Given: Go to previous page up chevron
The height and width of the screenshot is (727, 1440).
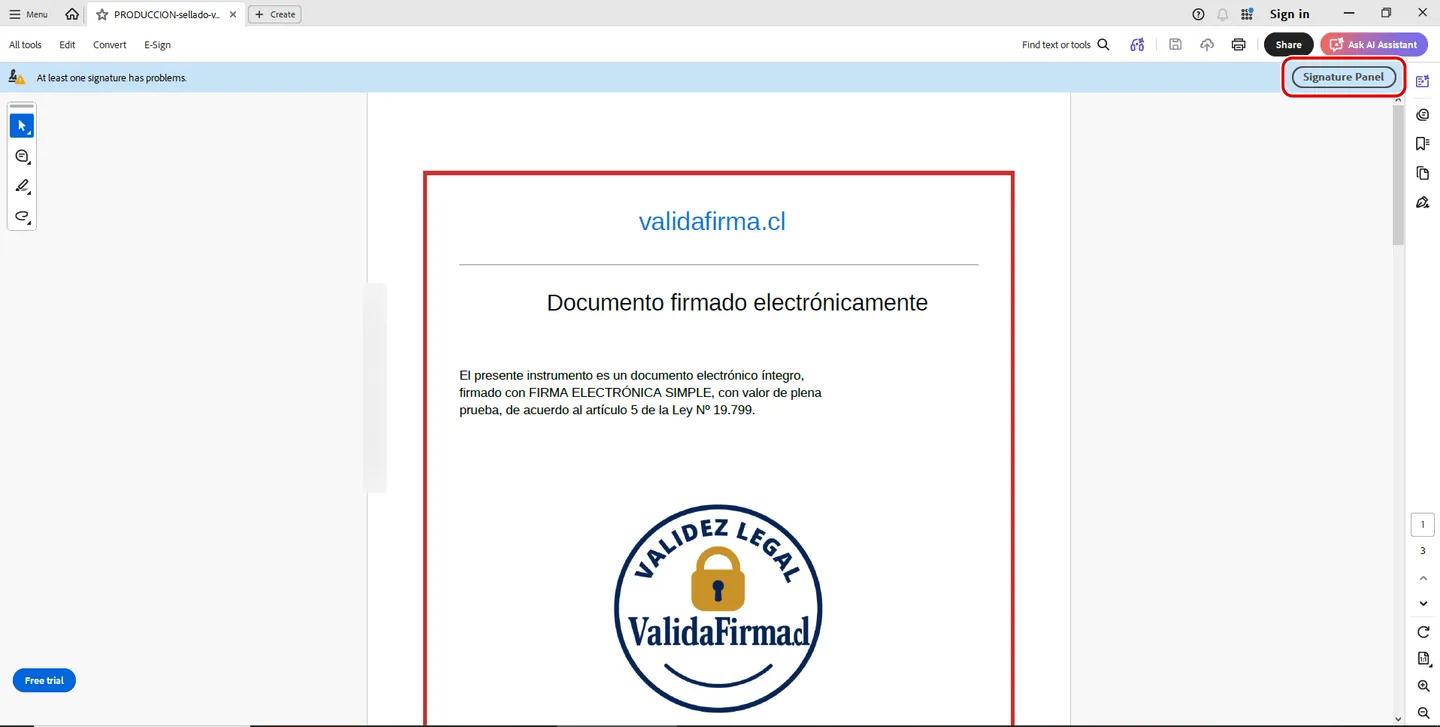Looking at the screenshot, I should [x=1423, y=578].
